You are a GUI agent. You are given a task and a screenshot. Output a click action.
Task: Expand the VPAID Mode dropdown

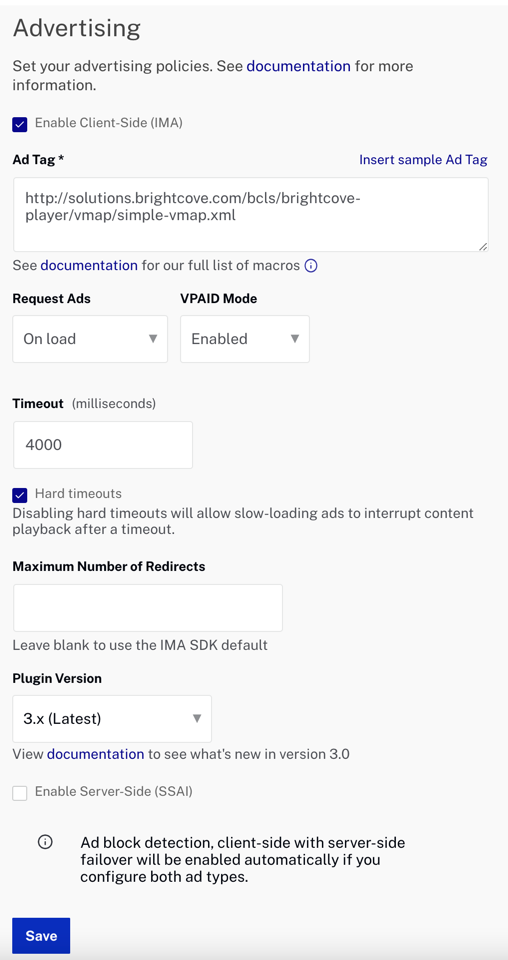(245, 339)
